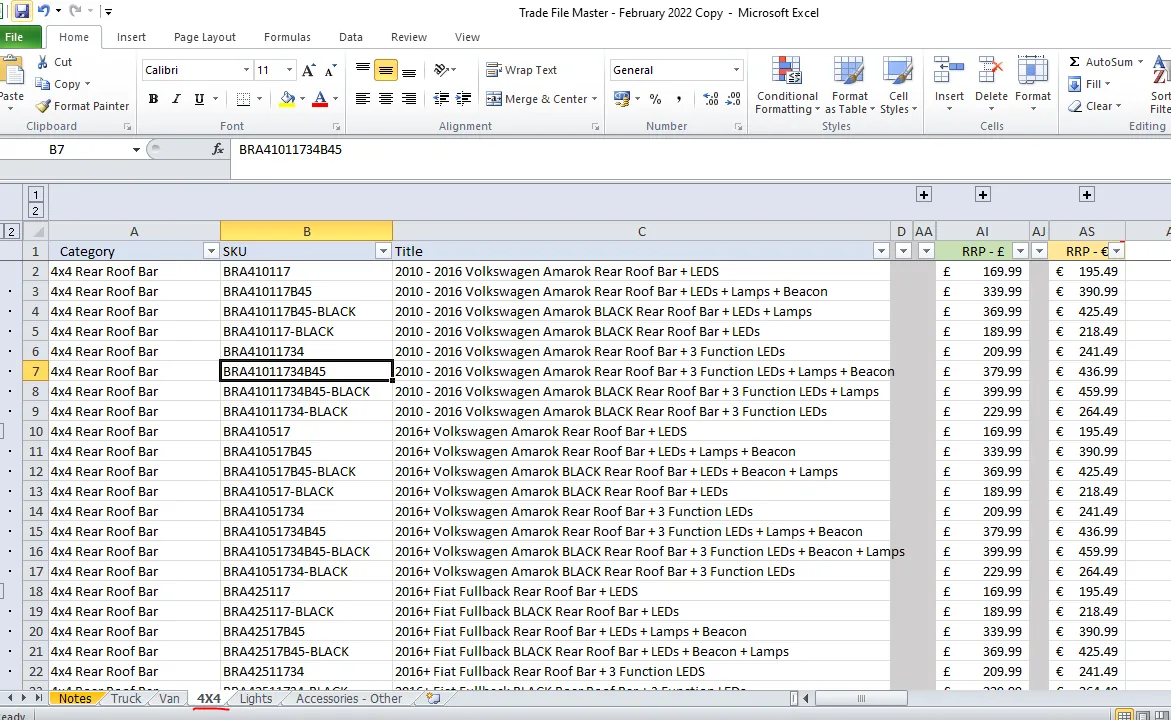This screenshot has width=1171, height=720.
Task: Open the font size dropdown
Action: pos(289,70)
